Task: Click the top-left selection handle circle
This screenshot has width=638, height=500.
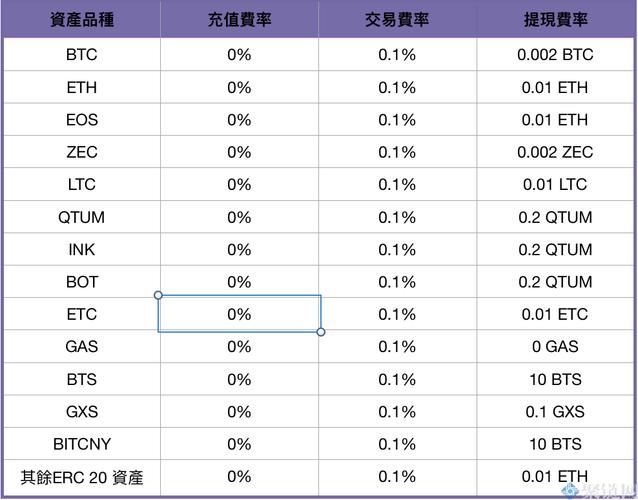Action: coord(158,295)
